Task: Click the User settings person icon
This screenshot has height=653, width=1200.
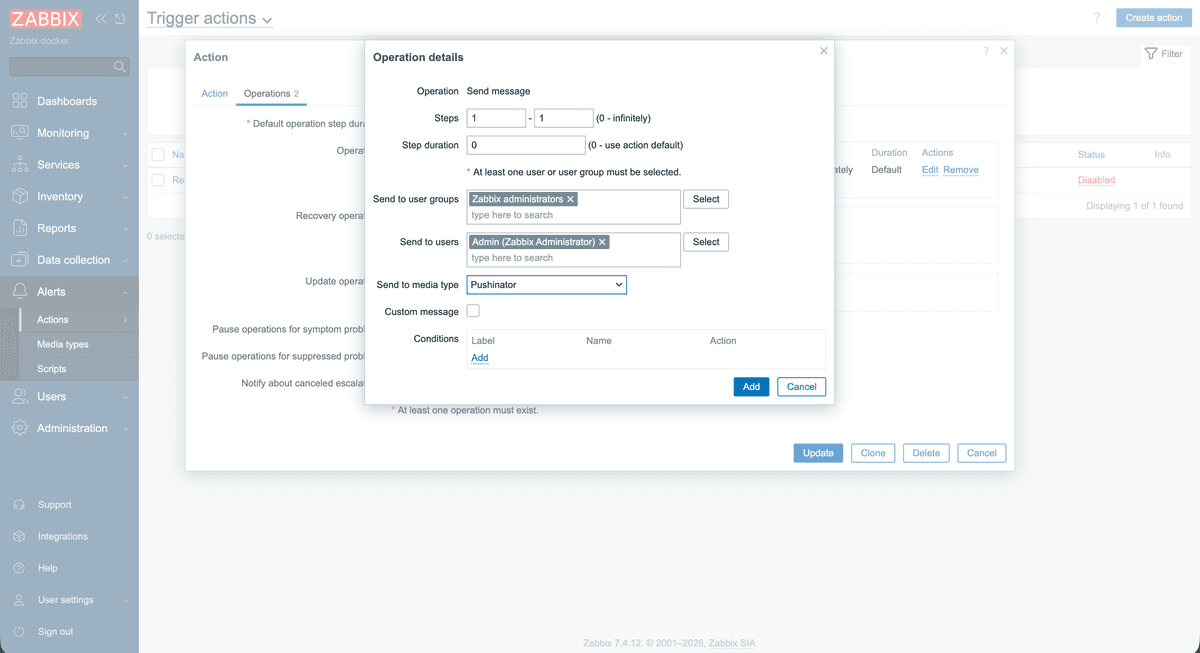Action: [x=19, y=600]
